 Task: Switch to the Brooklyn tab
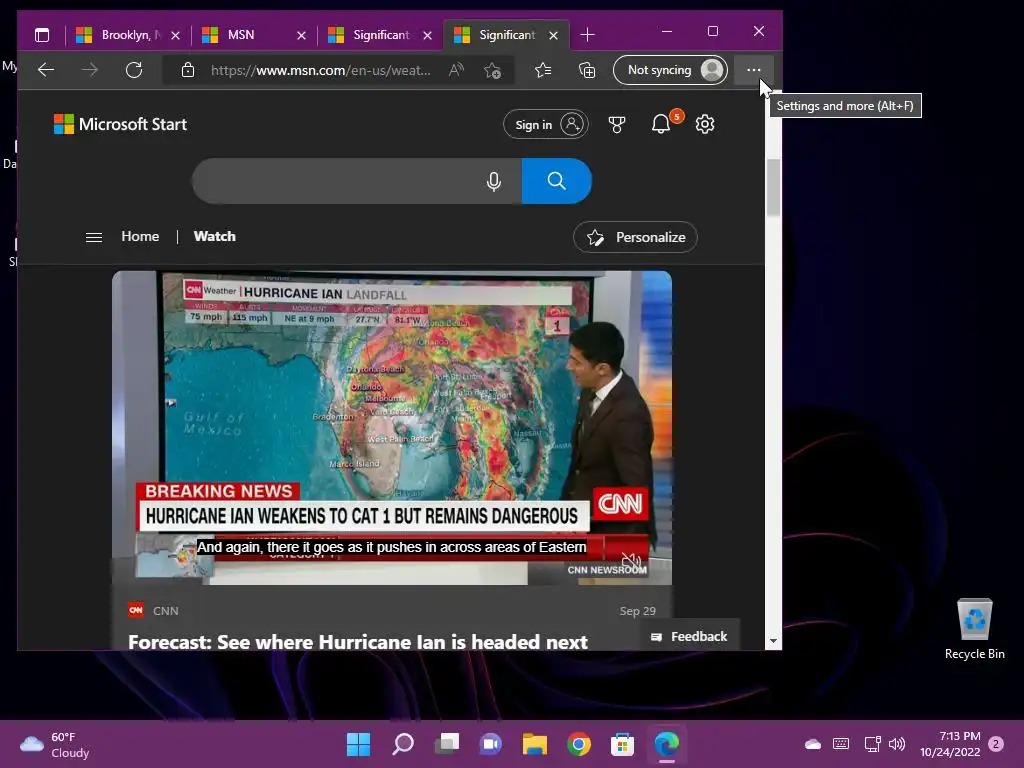(127, 35)
